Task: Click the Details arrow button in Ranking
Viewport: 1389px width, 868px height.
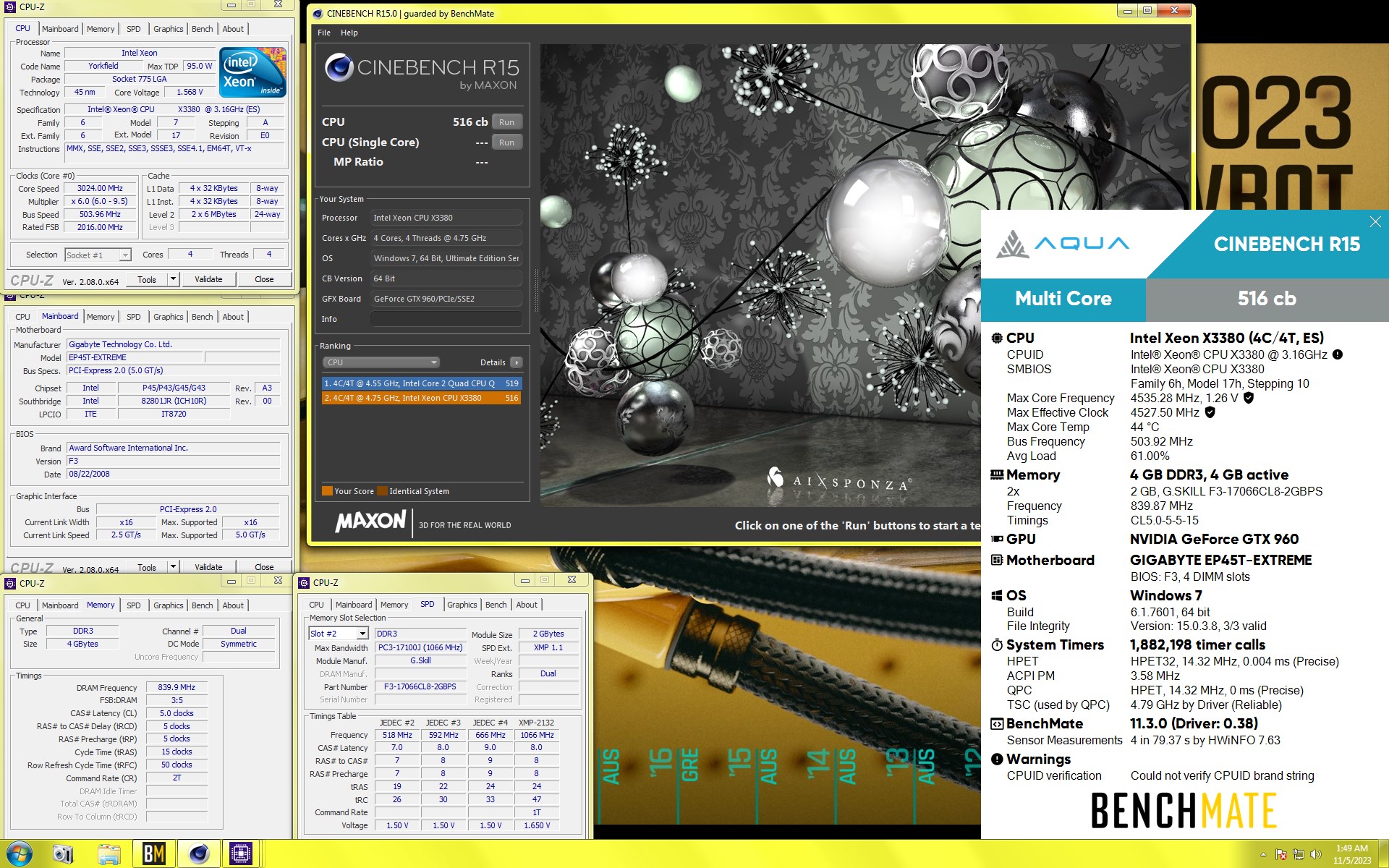Action: point(516,362)
